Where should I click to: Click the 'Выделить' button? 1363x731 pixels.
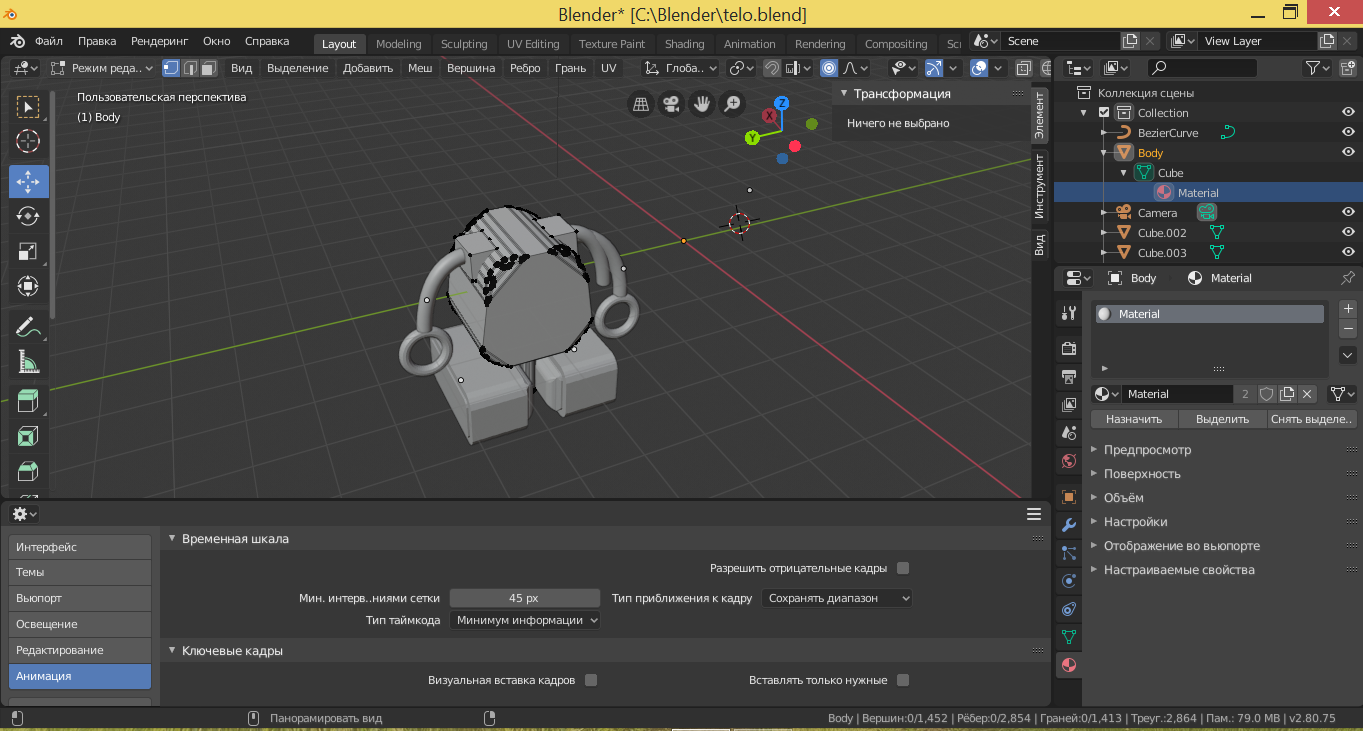coord(1223,420)
